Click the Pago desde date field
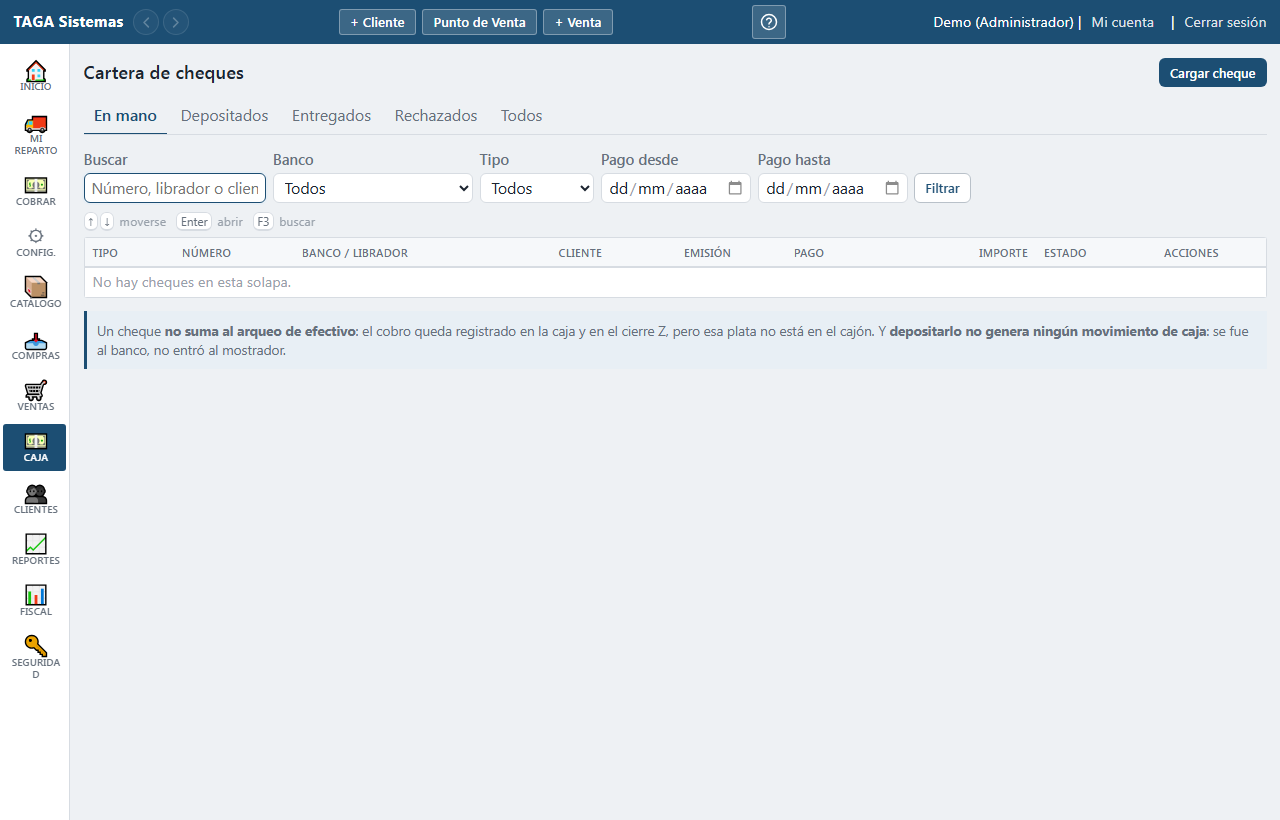 676,188
